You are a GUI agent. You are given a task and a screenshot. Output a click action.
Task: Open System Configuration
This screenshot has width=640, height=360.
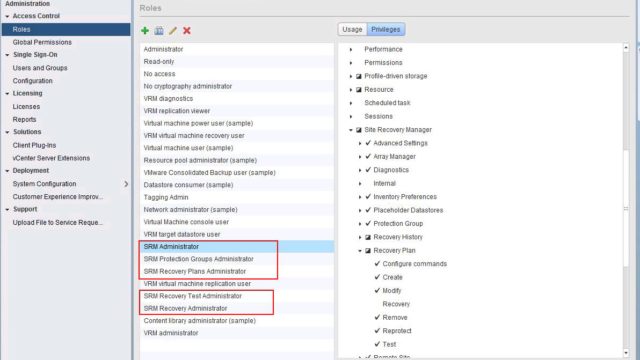[x=44, y=184]
